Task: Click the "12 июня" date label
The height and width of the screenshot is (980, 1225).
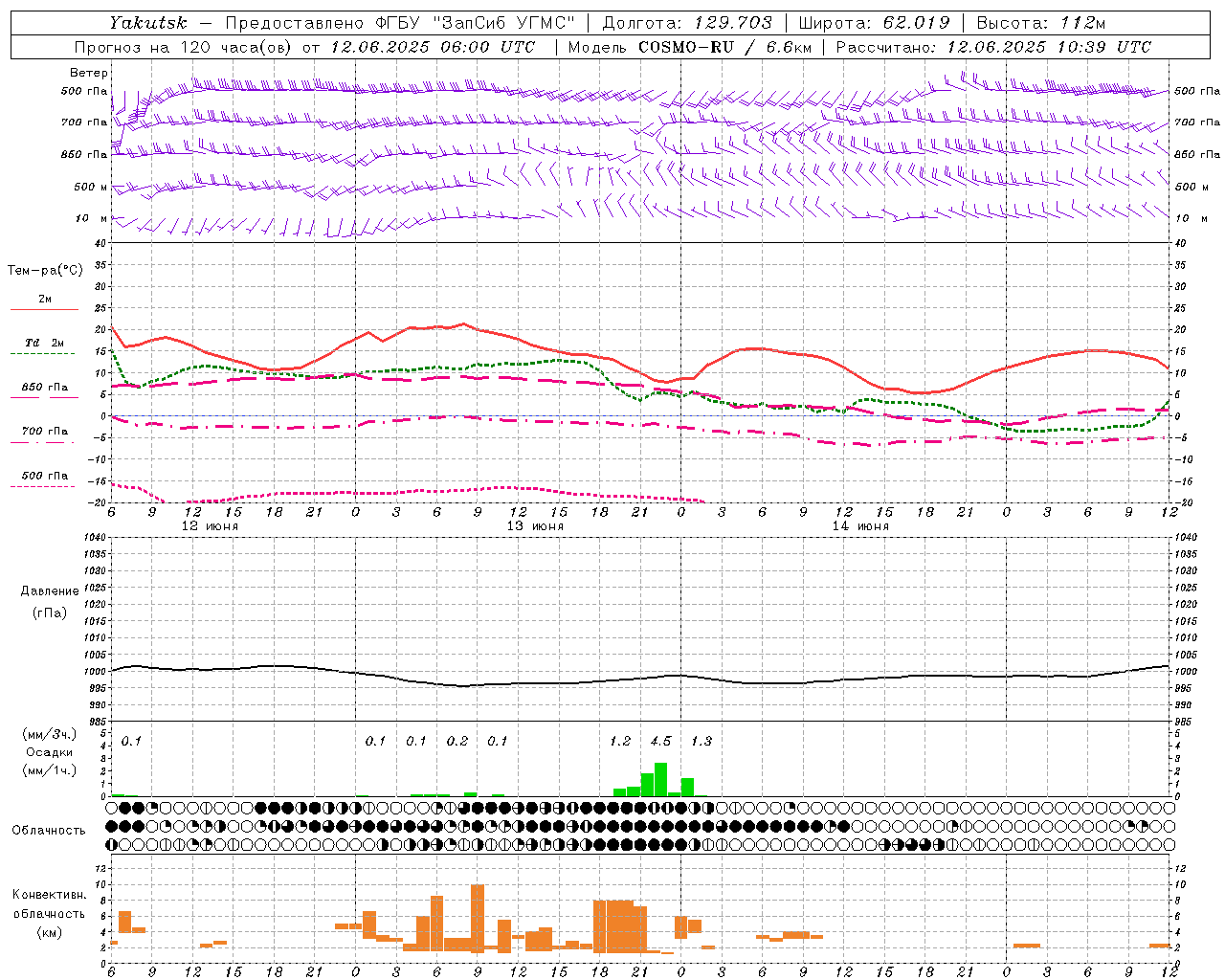Action: pos(210,526)
